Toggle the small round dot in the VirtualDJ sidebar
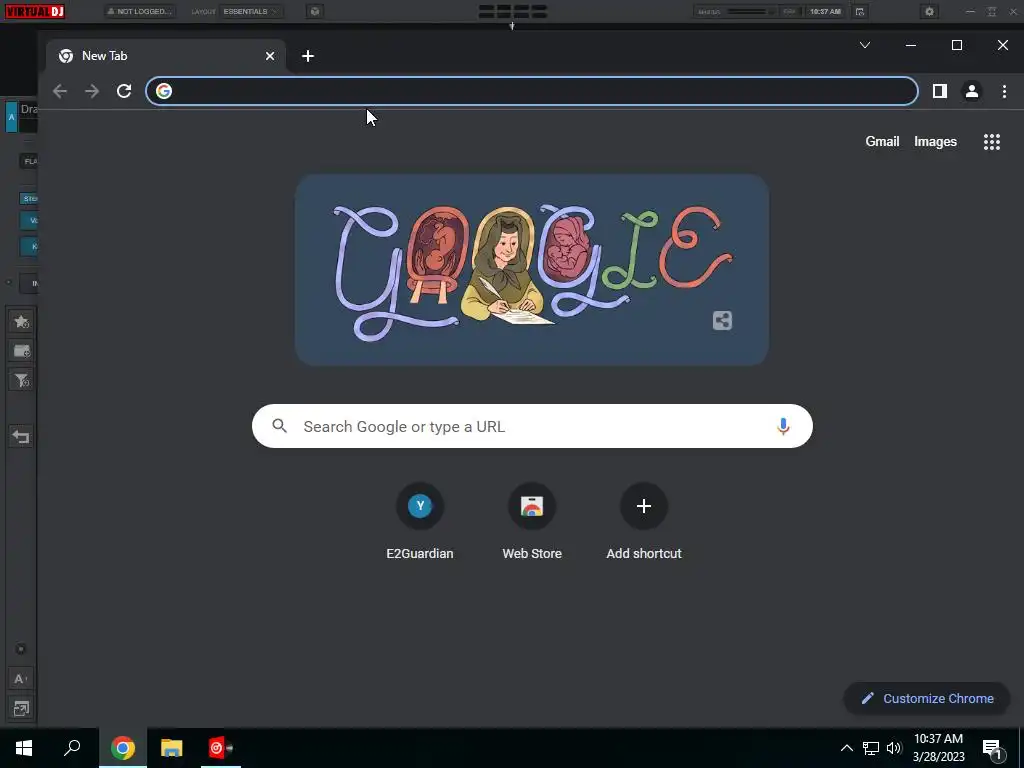Image resolution: width=1024 pixels, height=768 pixels. pyautogui.click(x=21, y=649)
